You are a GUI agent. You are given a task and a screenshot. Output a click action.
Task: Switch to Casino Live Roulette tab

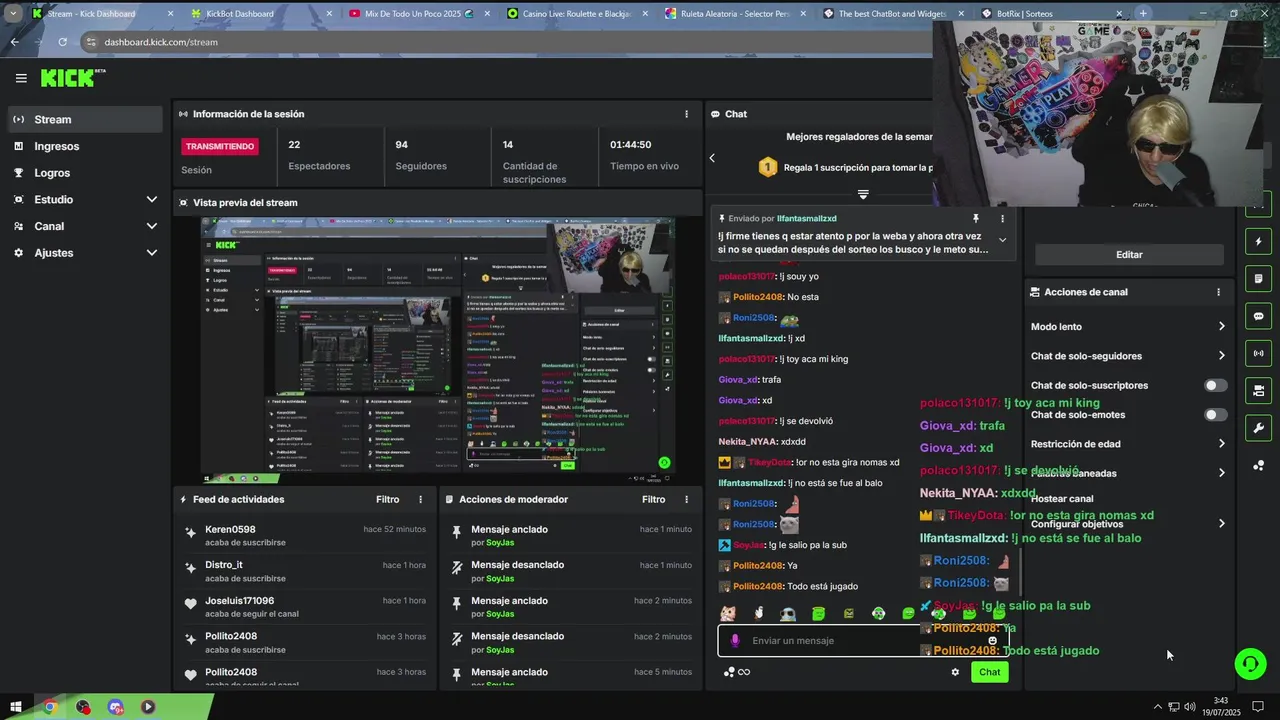tap(575, 14)
